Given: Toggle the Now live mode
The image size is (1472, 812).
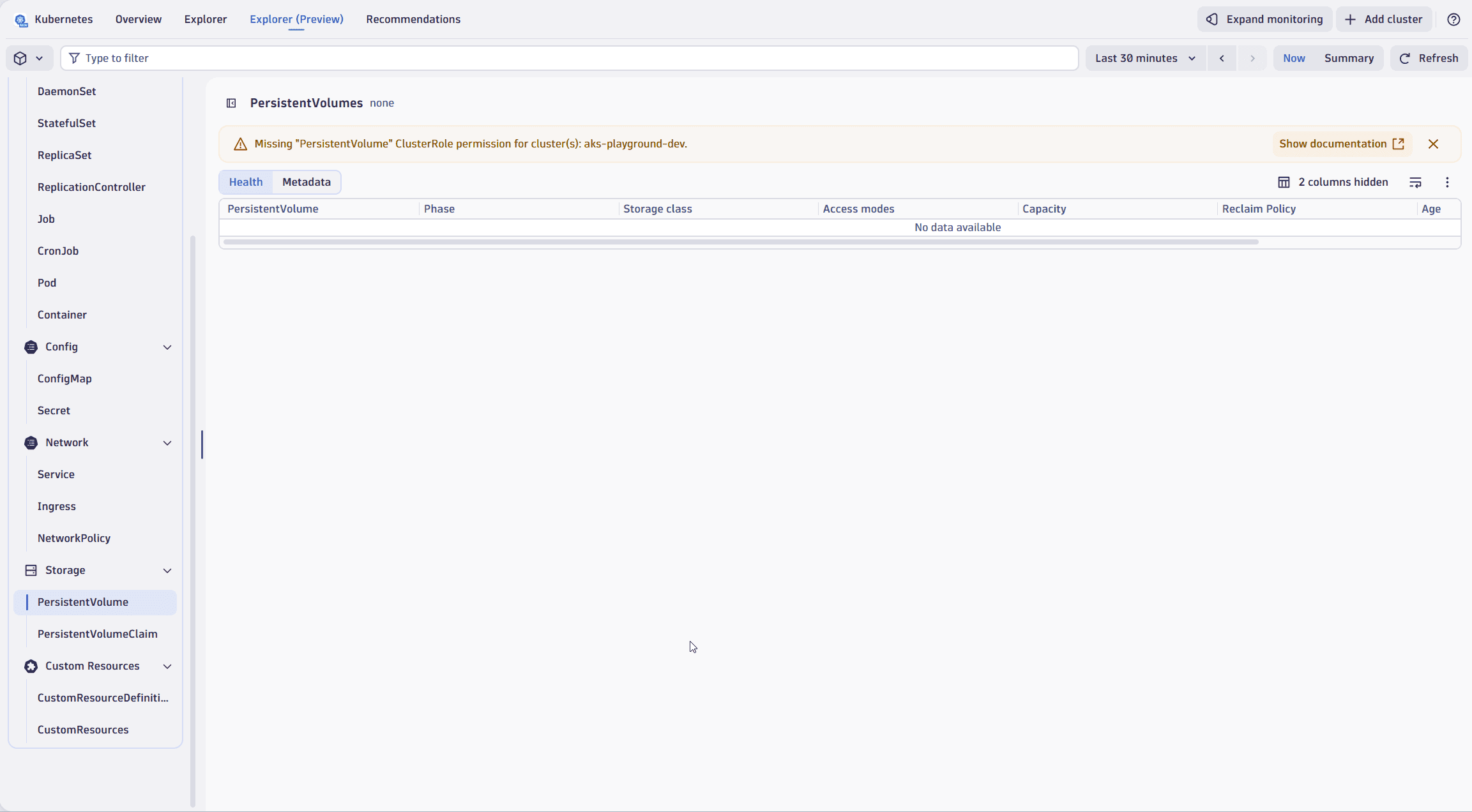Looking at the screenshot, I should click(x=1294, y=58).
